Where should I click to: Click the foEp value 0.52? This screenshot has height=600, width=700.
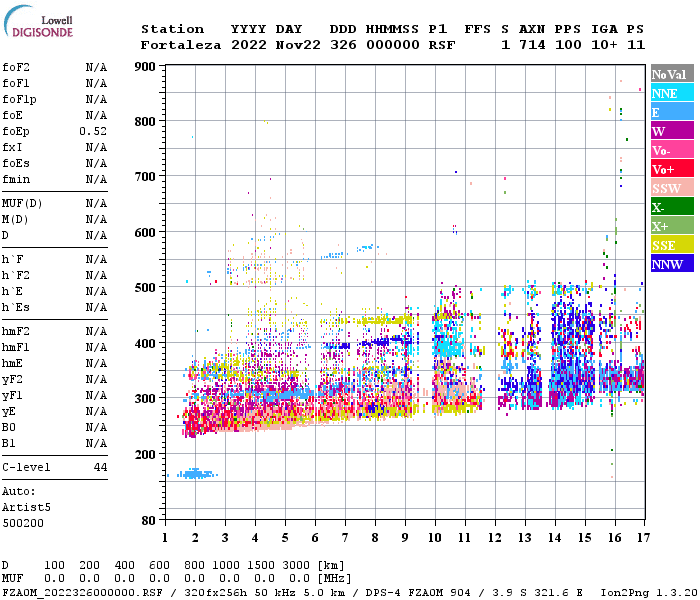93,131
